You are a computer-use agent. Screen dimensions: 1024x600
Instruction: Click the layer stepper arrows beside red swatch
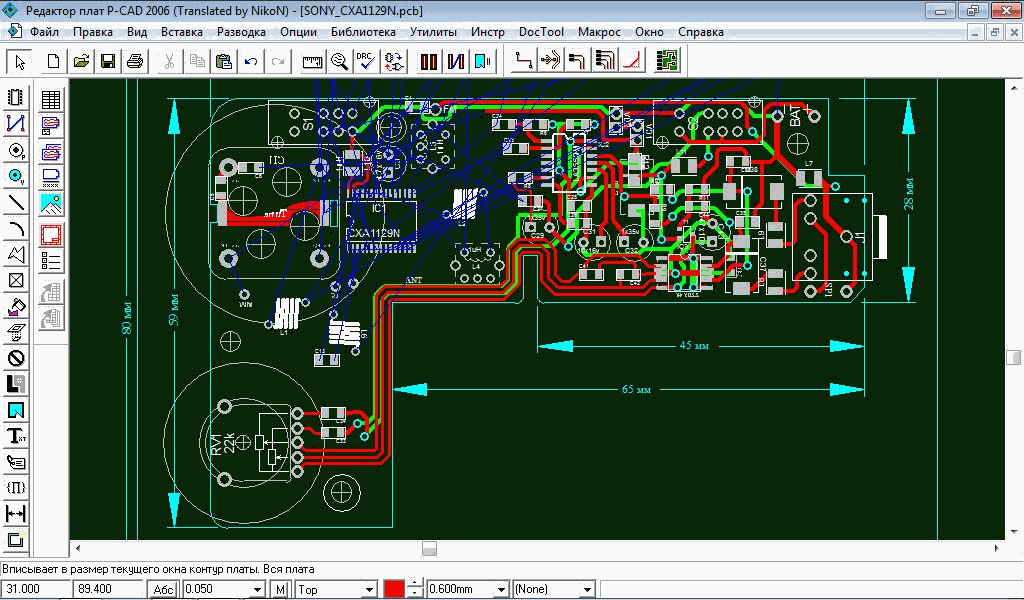(x=414, y=589)
